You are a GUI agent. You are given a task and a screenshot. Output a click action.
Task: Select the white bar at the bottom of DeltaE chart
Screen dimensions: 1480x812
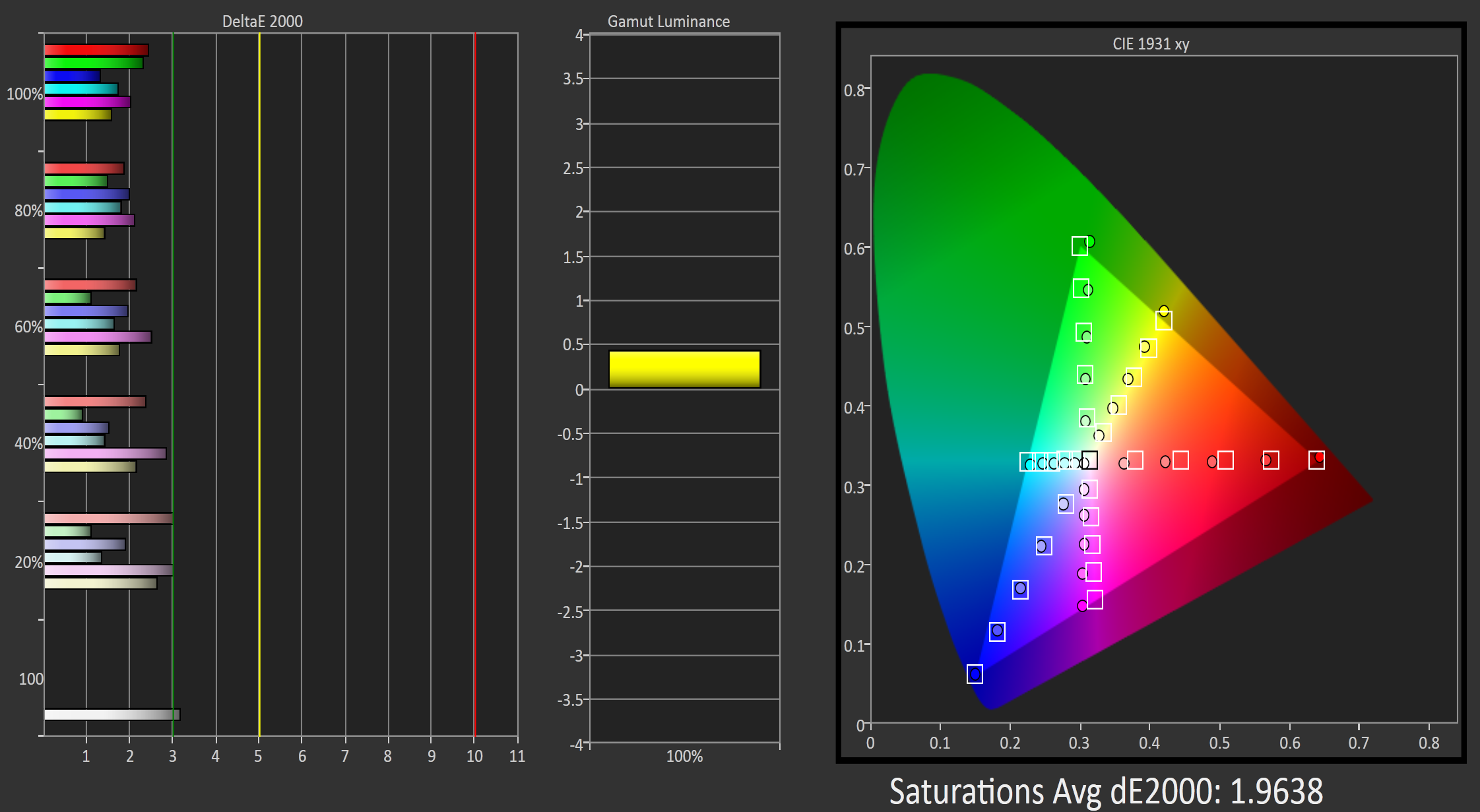click(x=112, y=714)
